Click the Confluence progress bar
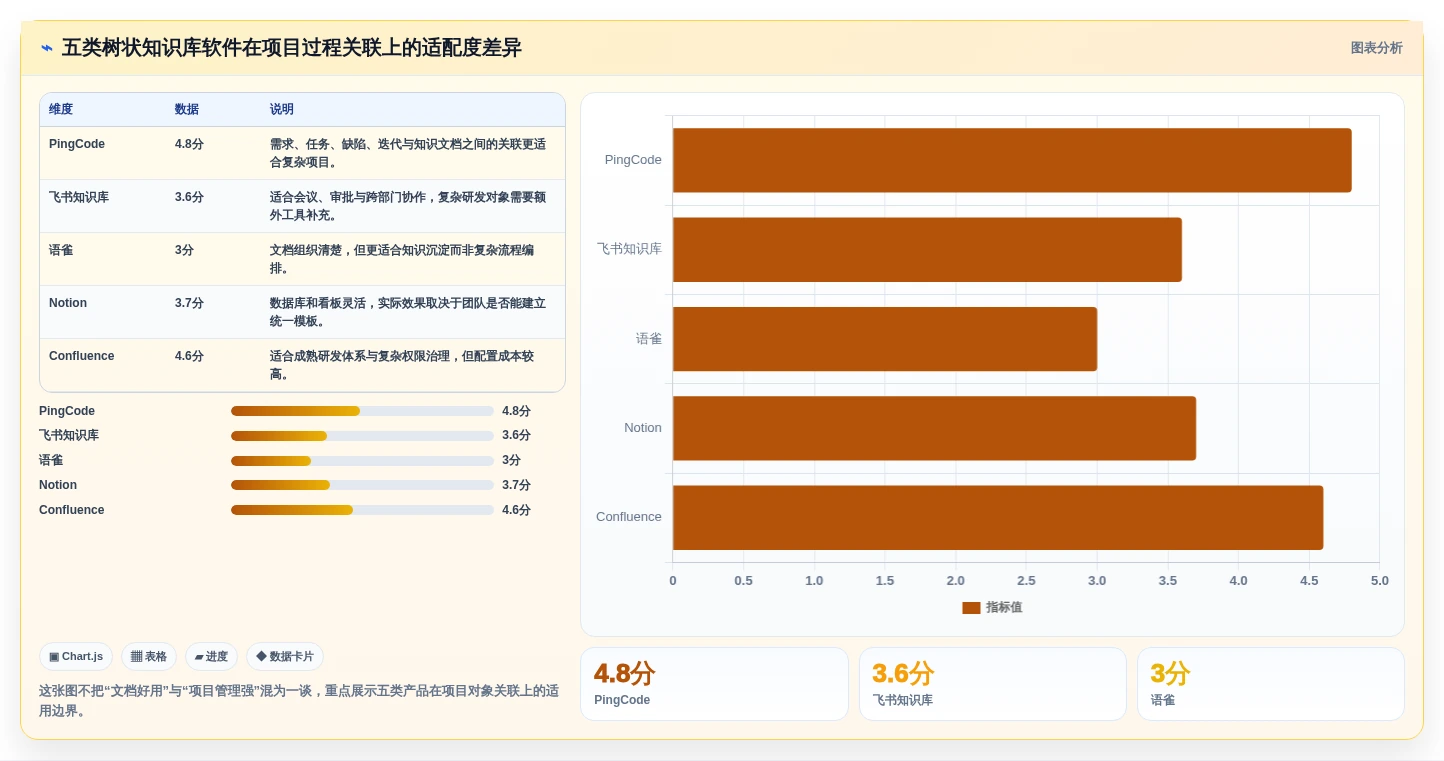Image resolution: width=1444 pixels, height=761 pixels. (362, 510)
